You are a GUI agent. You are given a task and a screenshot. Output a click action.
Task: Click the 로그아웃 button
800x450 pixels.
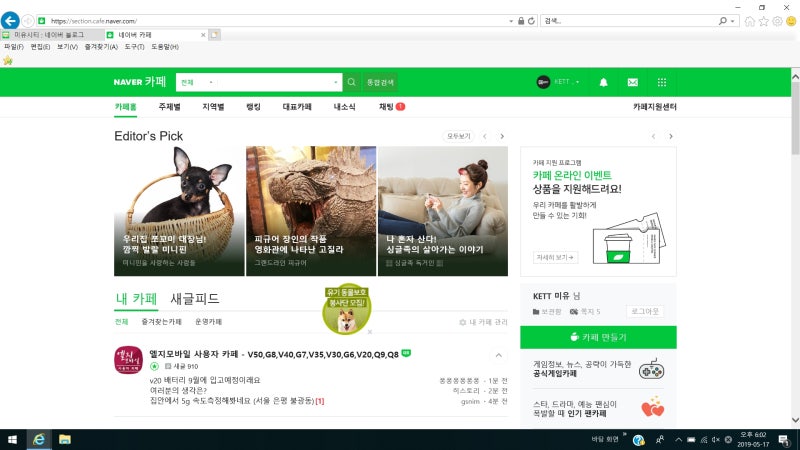coord(645,311)
